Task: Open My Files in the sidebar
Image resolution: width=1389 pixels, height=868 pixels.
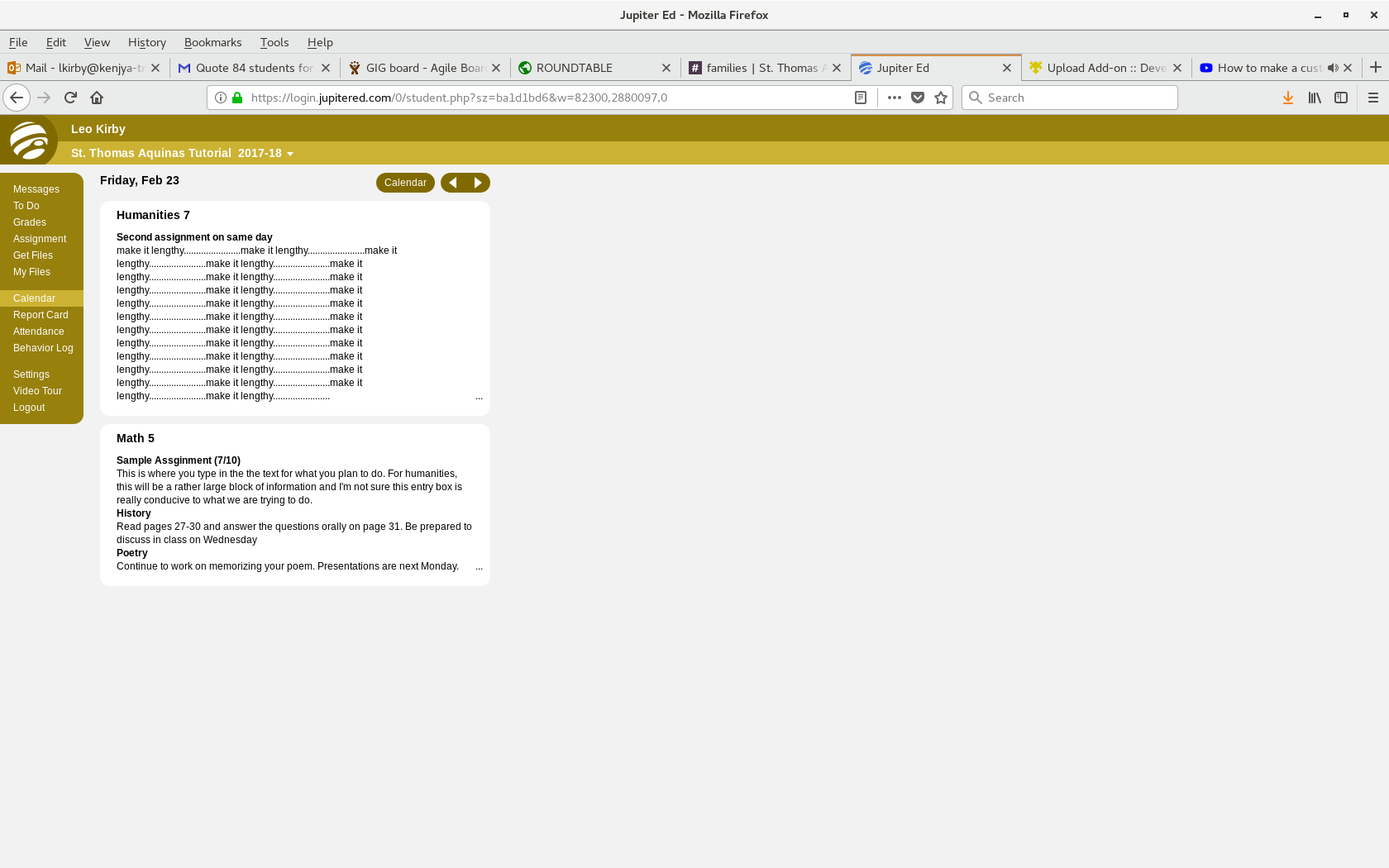Action: pyautogui.click(x=31, y=272)
